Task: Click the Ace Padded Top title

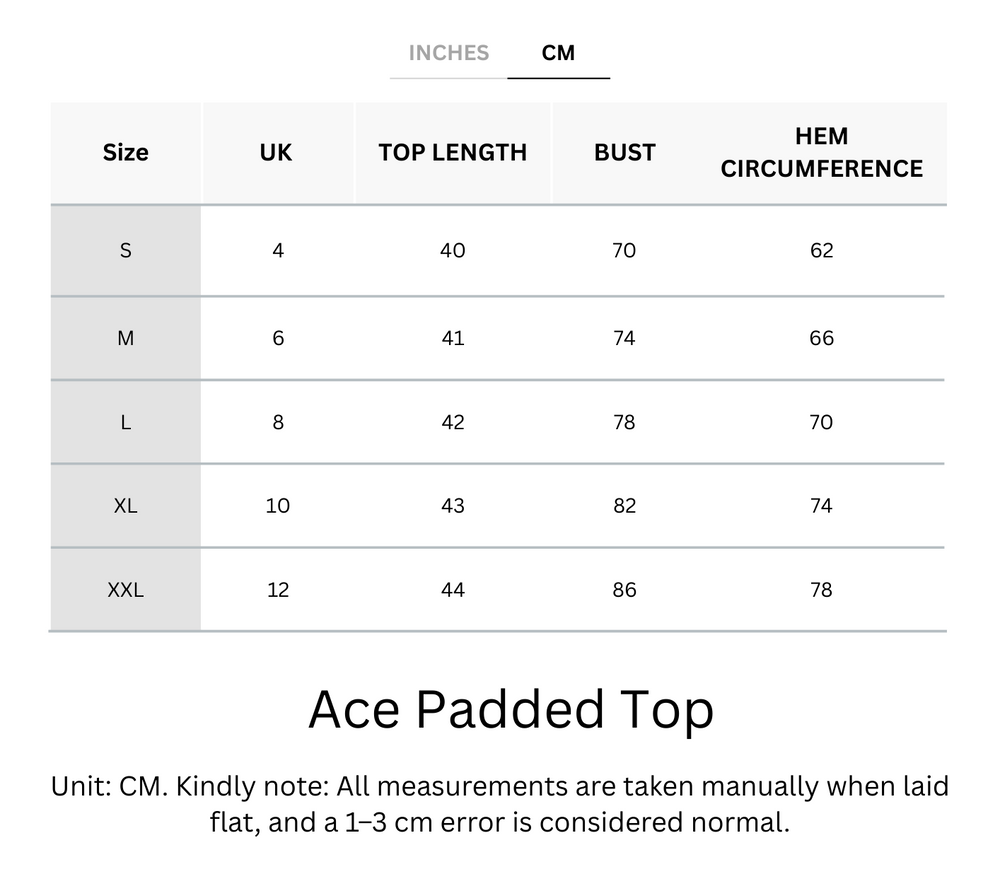Action: [x=510, y=710]
